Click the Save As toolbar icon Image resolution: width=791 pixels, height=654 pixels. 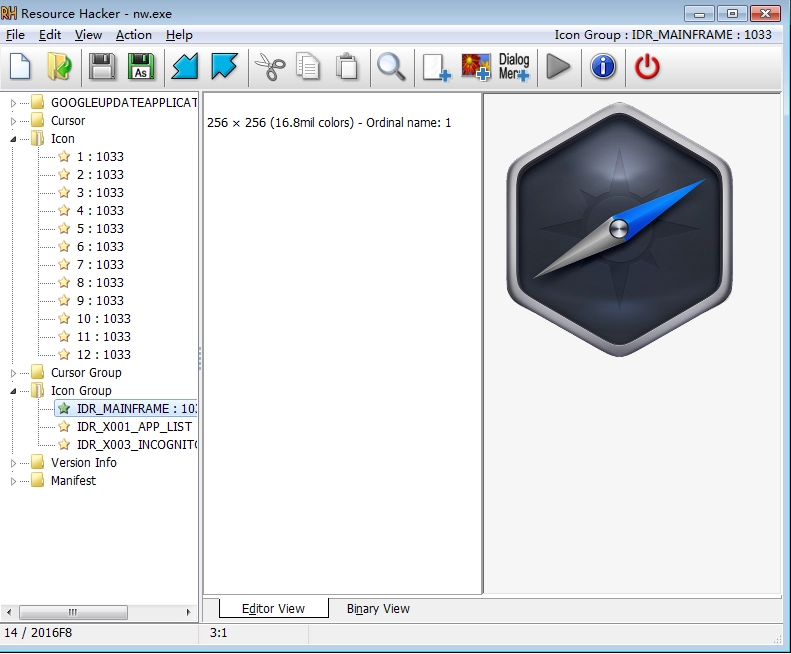142,67
